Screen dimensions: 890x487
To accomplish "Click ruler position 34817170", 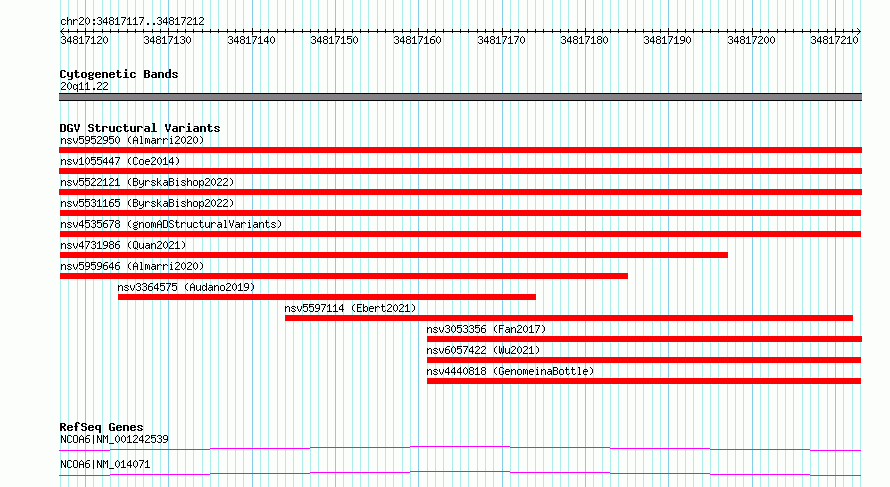I will 501,40.
